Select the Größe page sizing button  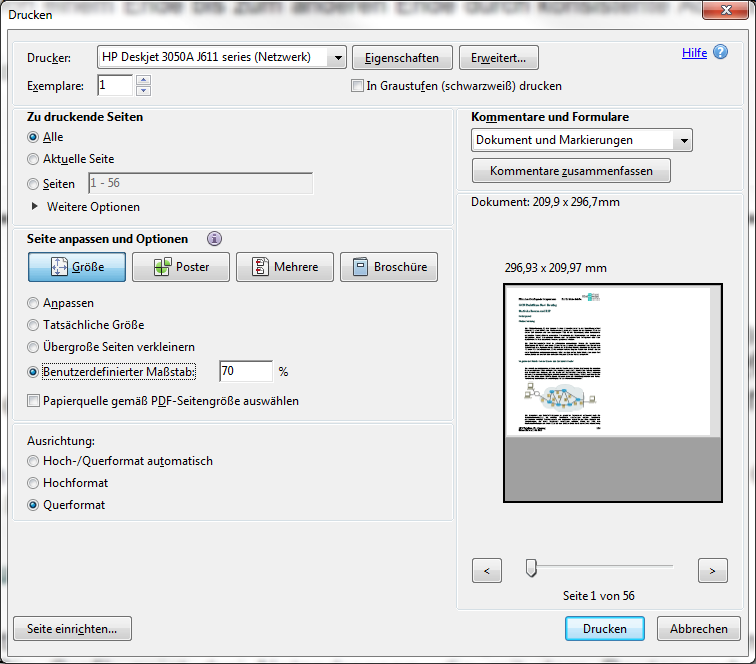tap(77, 267)
